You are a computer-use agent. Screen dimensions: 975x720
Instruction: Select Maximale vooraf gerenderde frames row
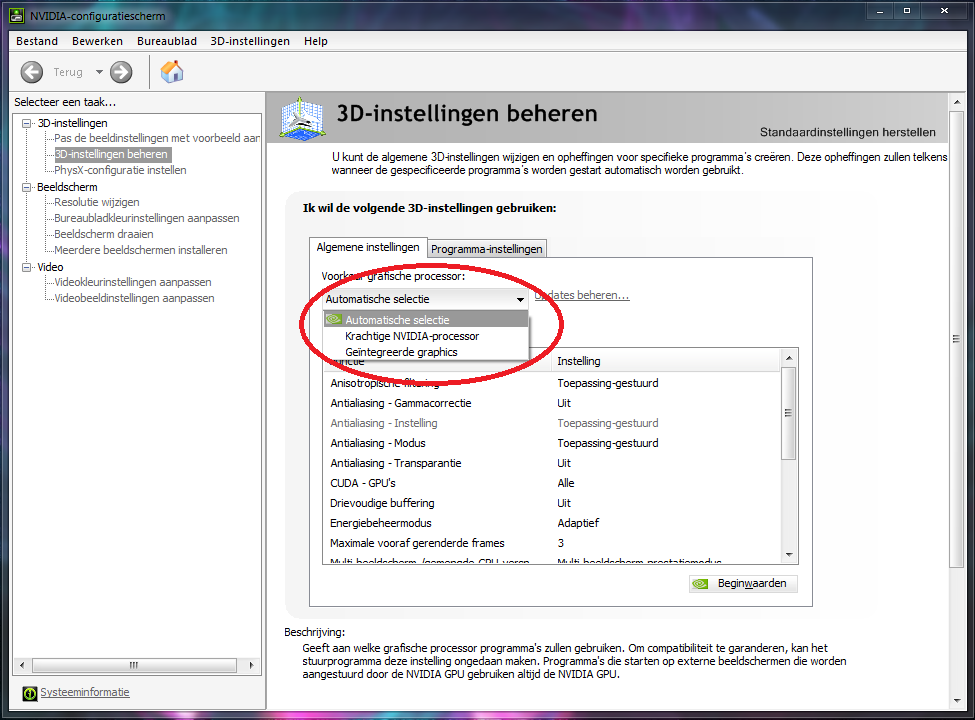click(x=552, y=543)
